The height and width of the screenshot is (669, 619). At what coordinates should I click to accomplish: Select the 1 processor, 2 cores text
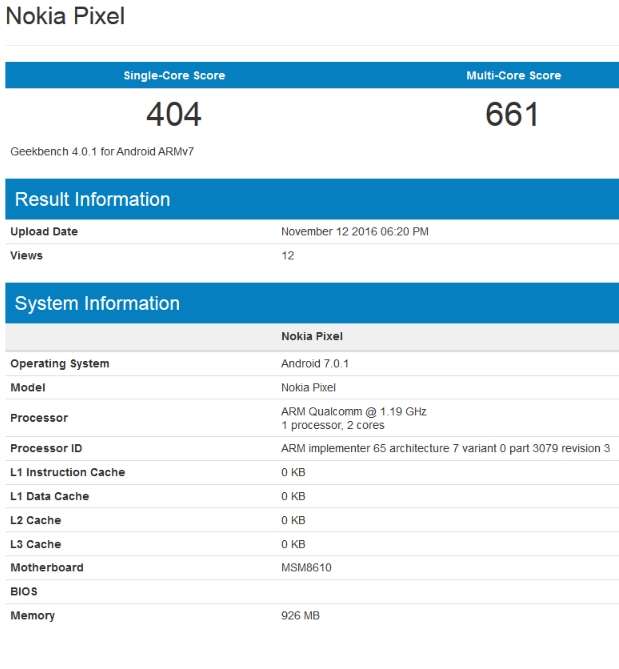(333, 425)
